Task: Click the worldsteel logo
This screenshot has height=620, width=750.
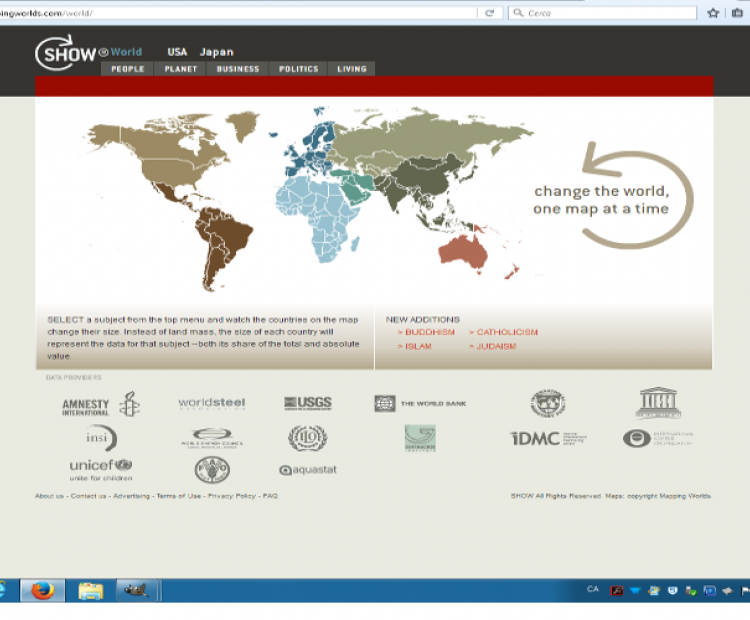Action: pos(211,404)
